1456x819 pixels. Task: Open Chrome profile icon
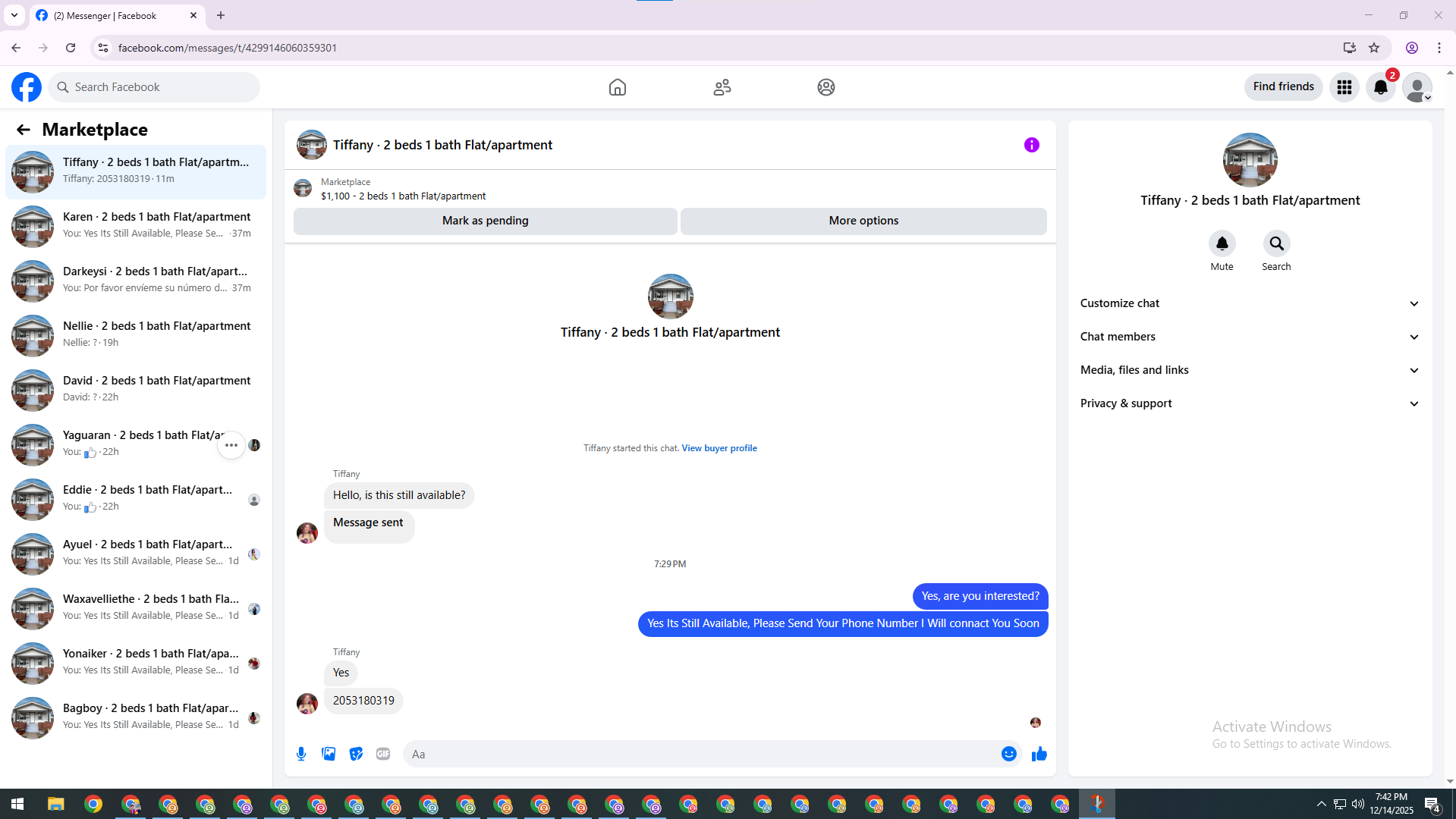pyautogui.click(x=1412, y=48)
